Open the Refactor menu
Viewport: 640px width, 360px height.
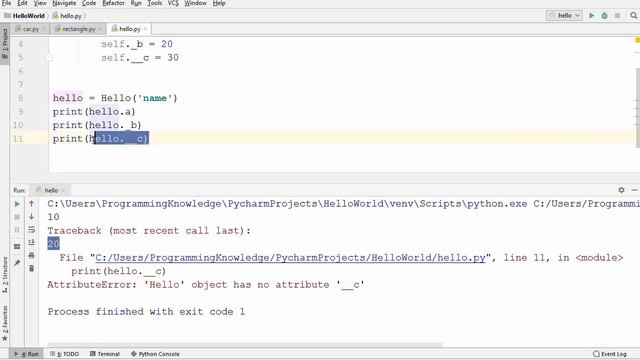point(113,3)
